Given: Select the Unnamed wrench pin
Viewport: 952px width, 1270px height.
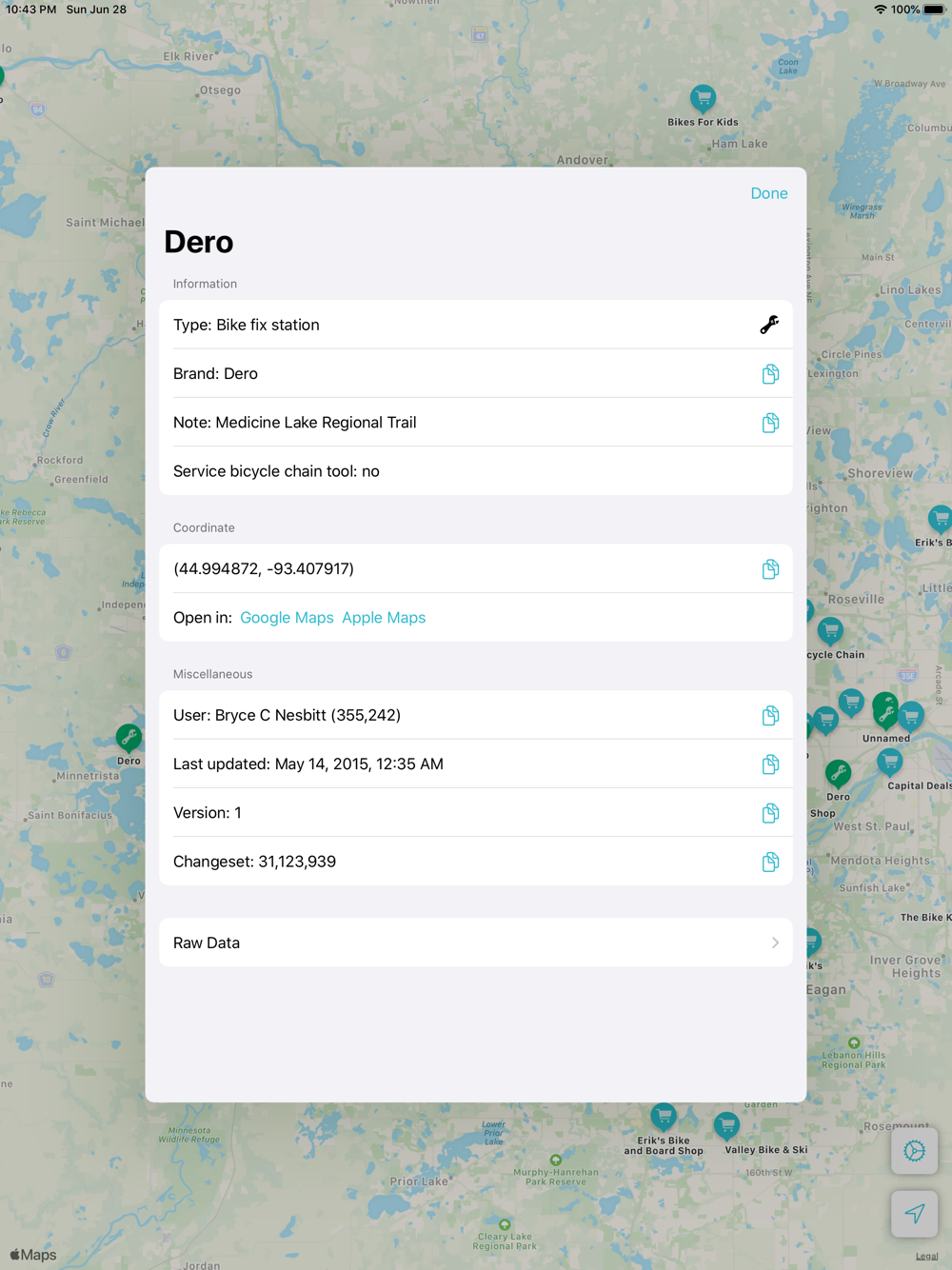Looking at the screenshot, I should click(x=885, y=714).
